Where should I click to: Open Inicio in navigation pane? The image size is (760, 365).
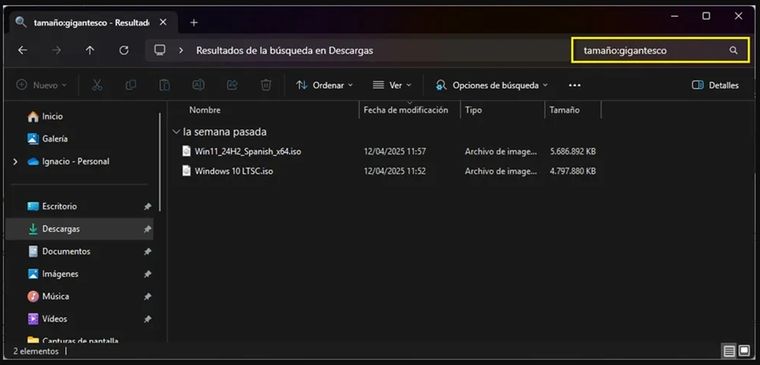(x=52, y=116)
